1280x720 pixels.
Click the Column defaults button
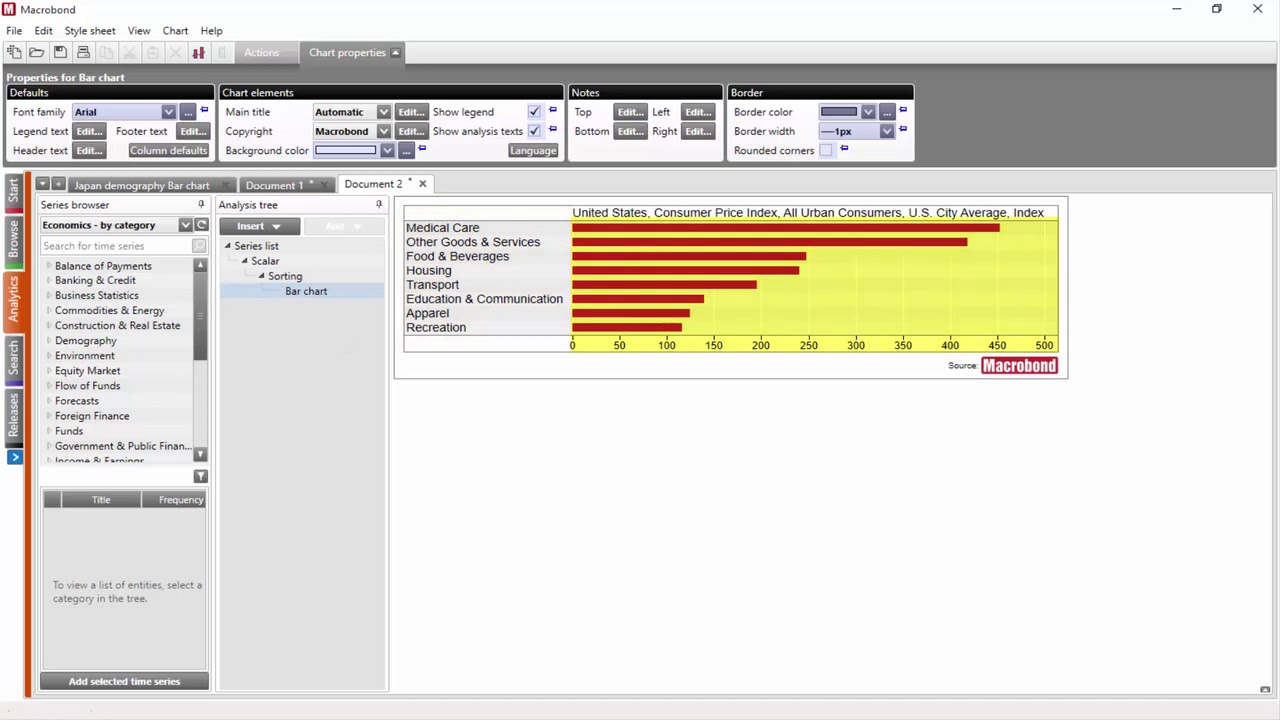coord(168,150)
